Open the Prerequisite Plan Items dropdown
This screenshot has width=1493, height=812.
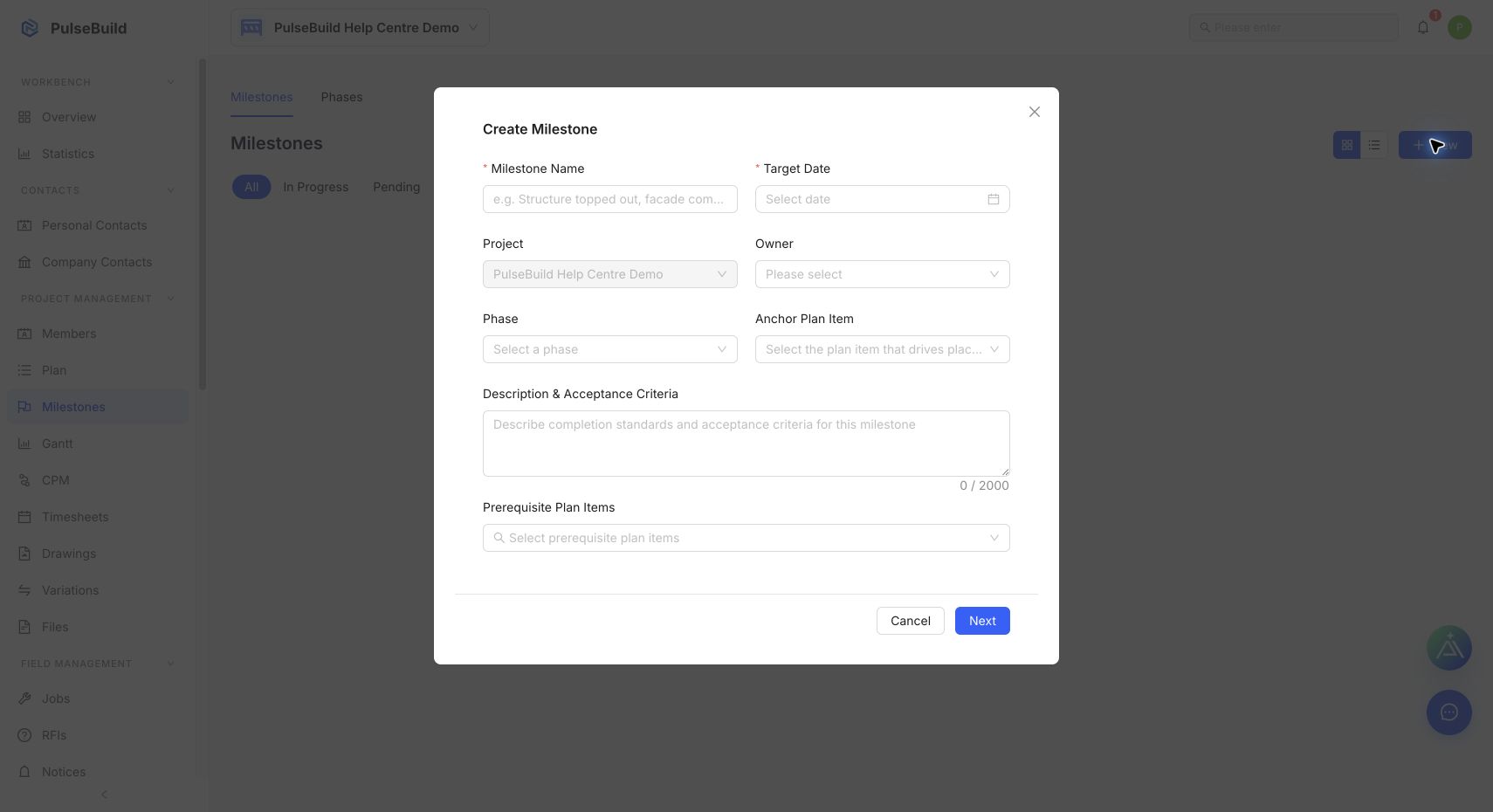(x=746, y=538)
